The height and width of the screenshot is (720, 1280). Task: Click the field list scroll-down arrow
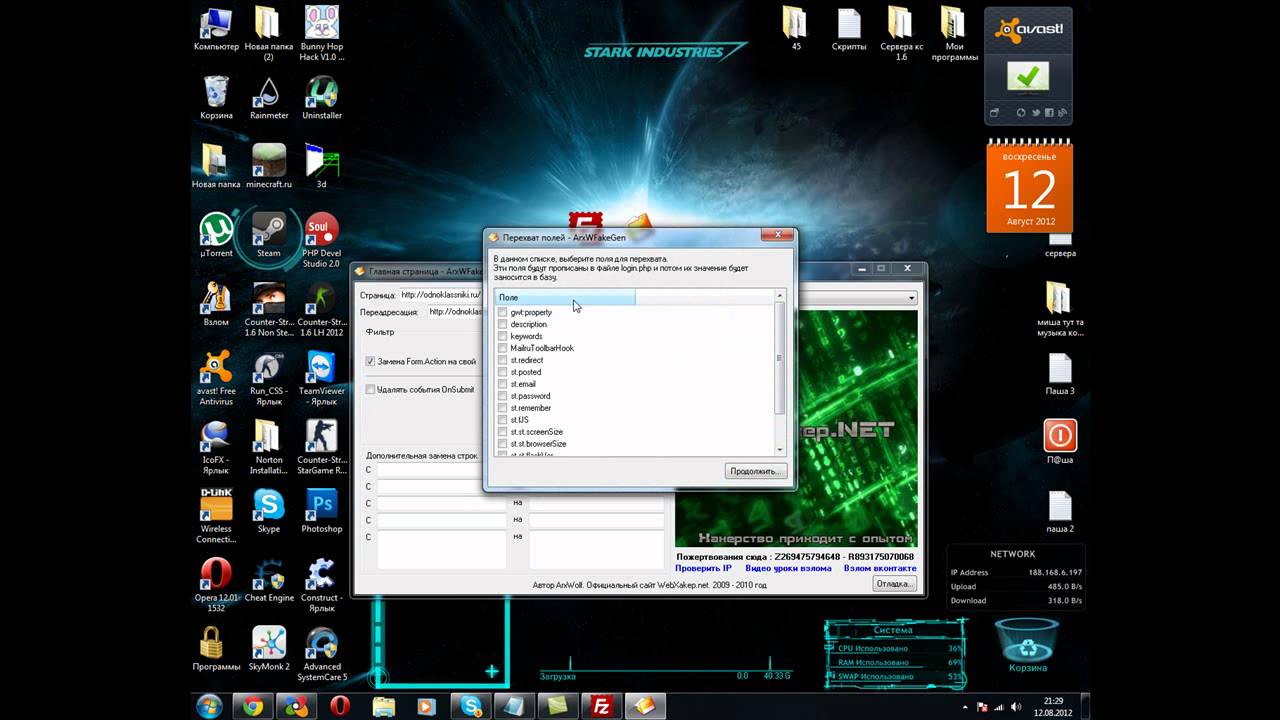pyautogui.click(x=780, y=450)
